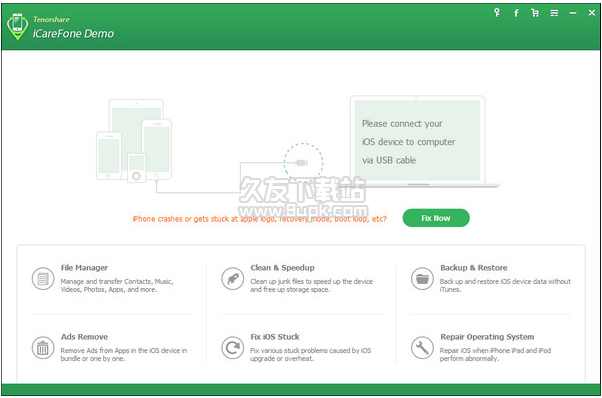Click the orange iPhone crashes notice text
The height and width of the screenshot is (398, 602).
tap(260, 219)
